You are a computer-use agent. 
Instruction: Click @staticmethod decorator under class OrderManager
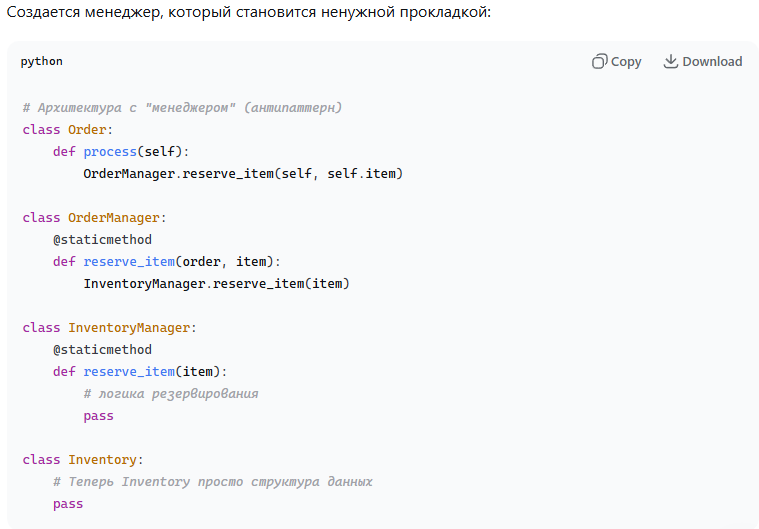pos(102,240)
